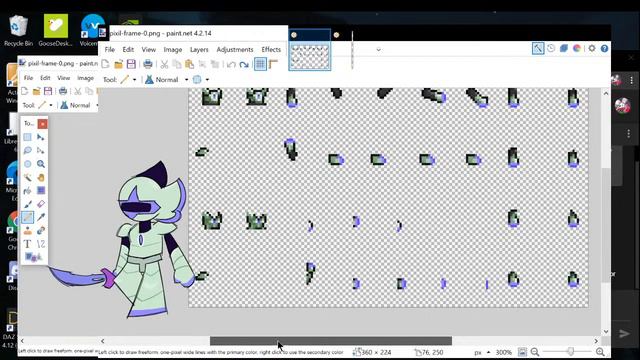This screenshot has height=360, width=640.
Task: Select the Rectangle Select tool
Action: coord(27,137)
